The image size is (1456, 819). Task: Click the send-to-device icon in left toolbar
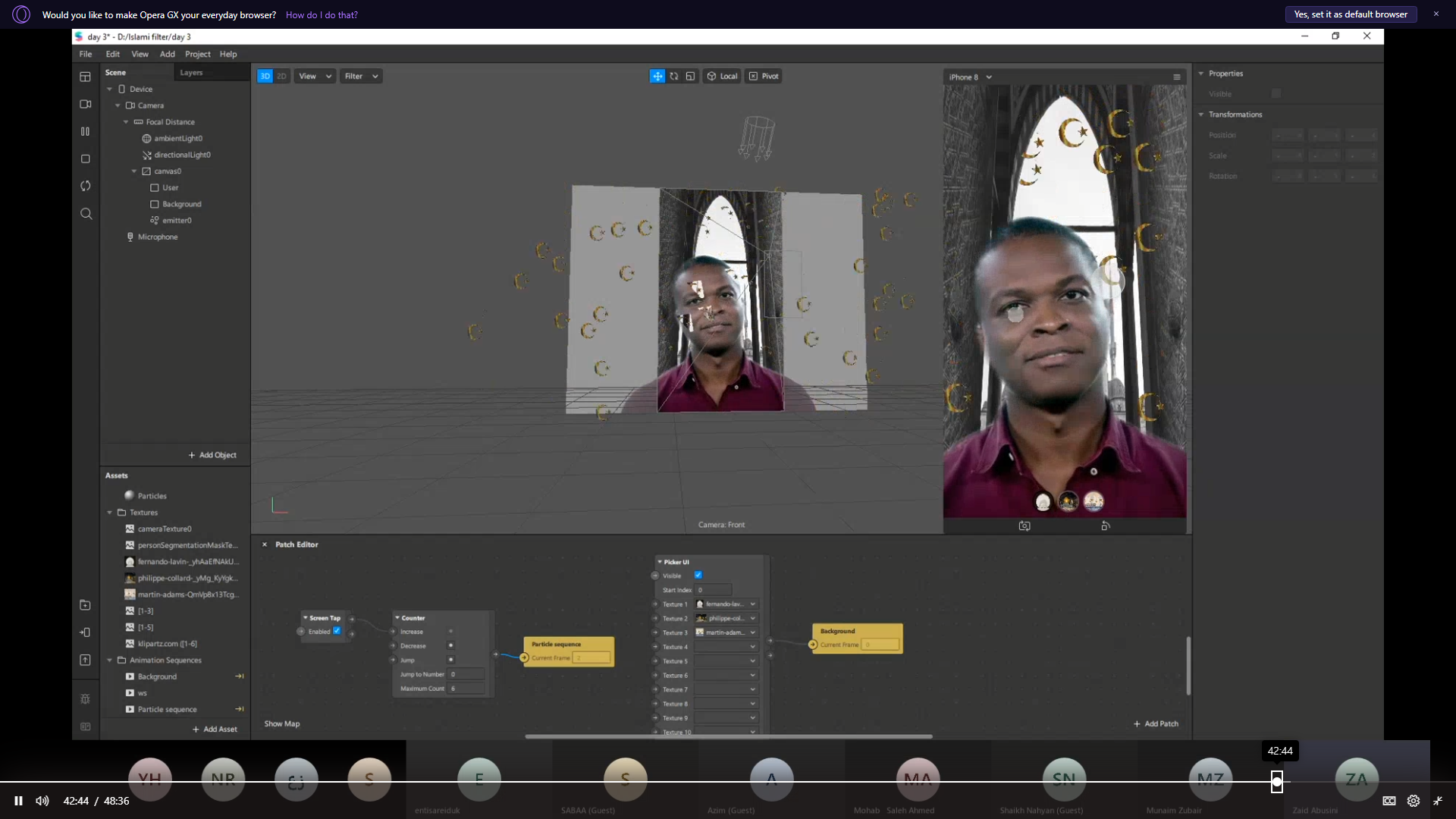[86, 632]
